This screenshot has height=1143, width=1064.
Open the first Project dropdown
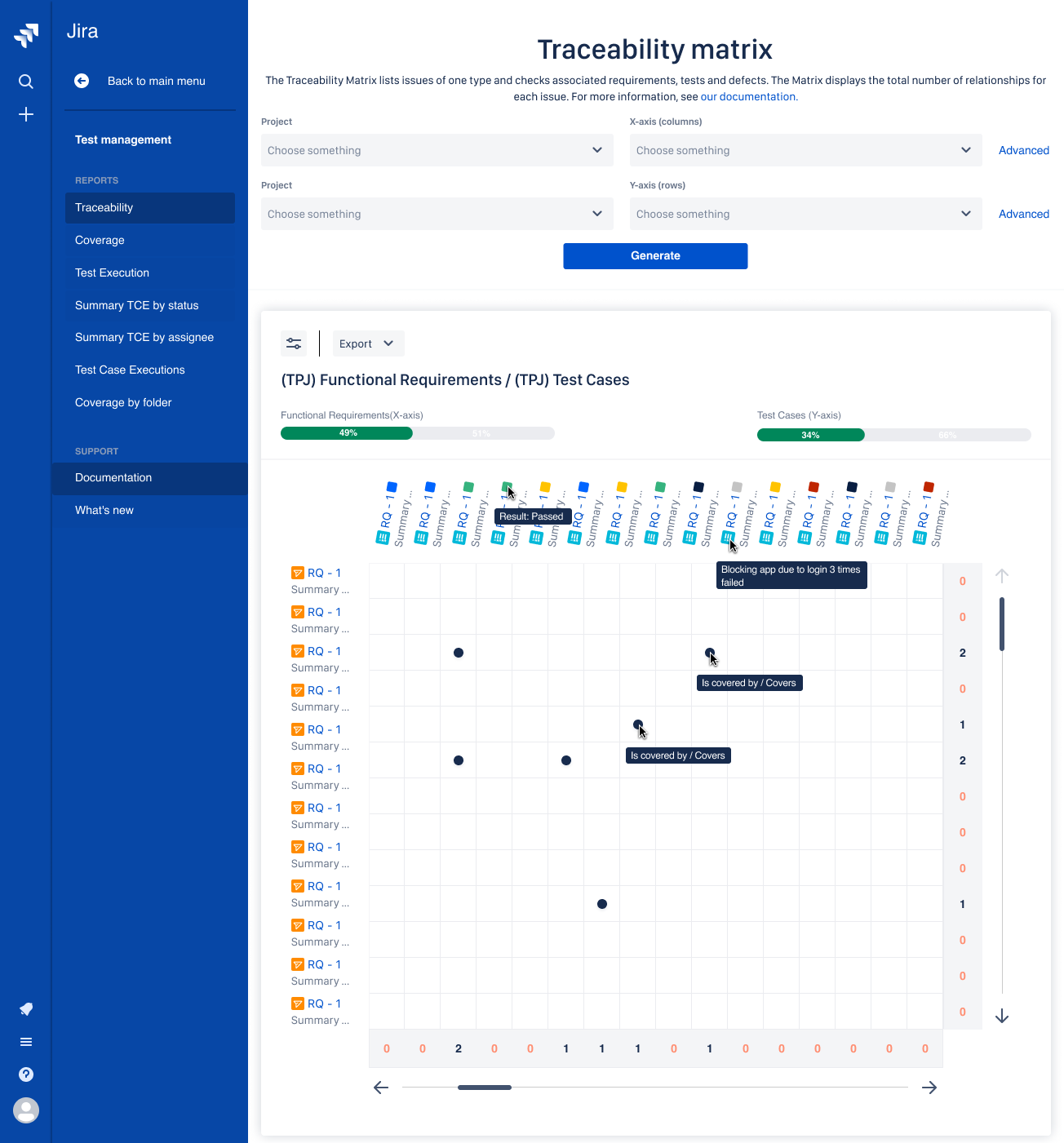[x=437, y=150]
